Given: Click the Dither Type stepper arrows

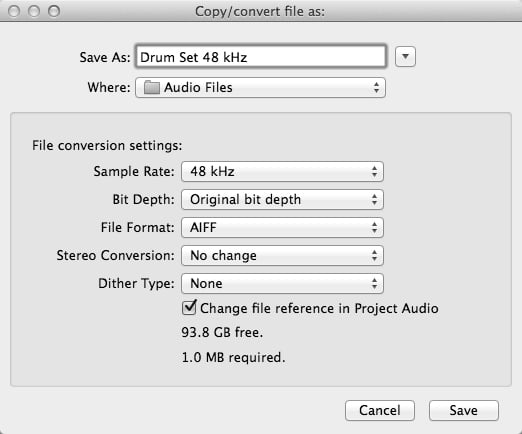Looking at the screenshot, I should point(375,284).
